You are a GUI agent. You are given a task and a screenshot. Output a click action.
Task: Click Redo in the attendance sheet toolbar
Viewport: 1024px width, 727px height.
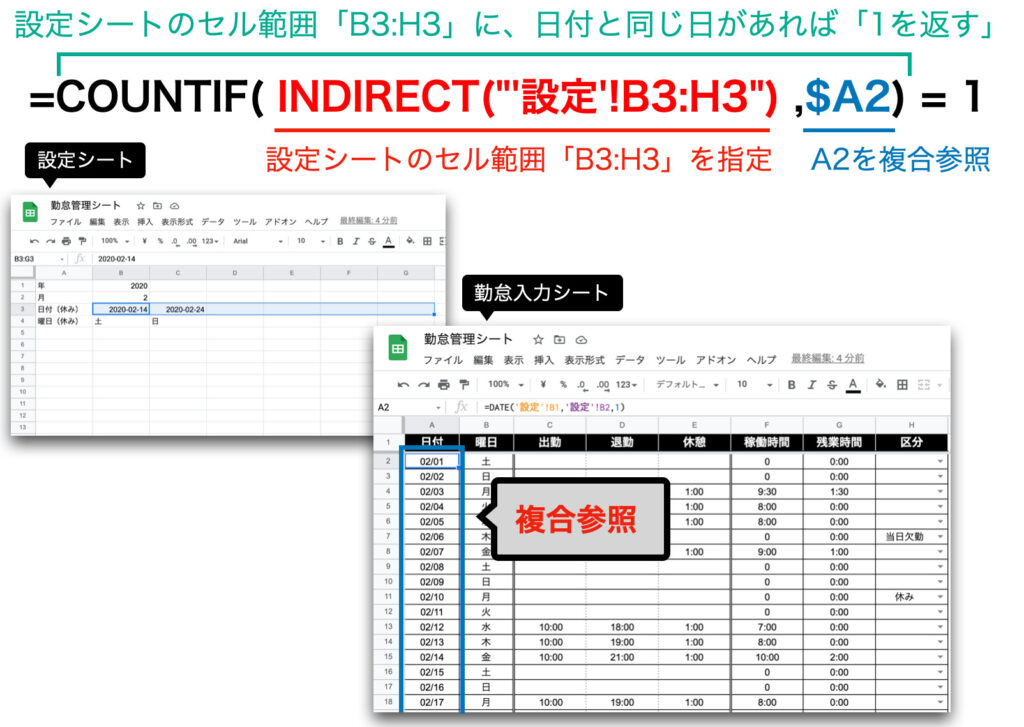[x=424, y=385]
